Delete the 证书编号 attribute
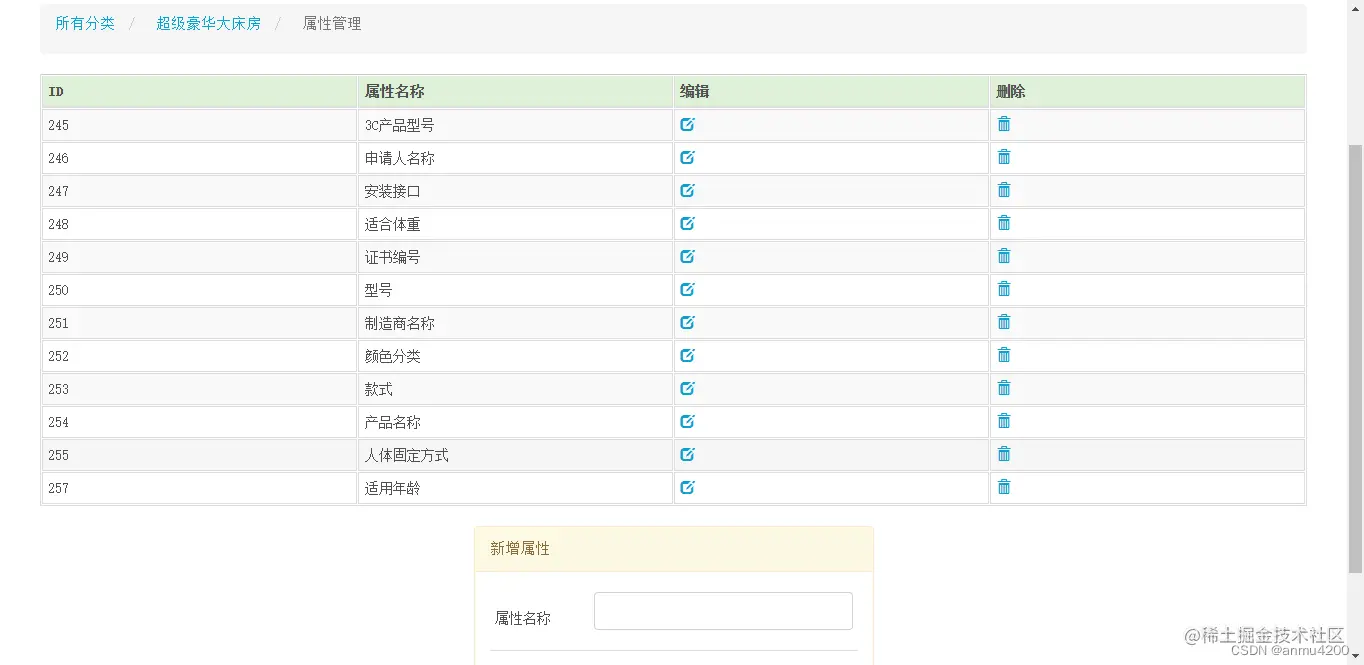 point(1004,256)
